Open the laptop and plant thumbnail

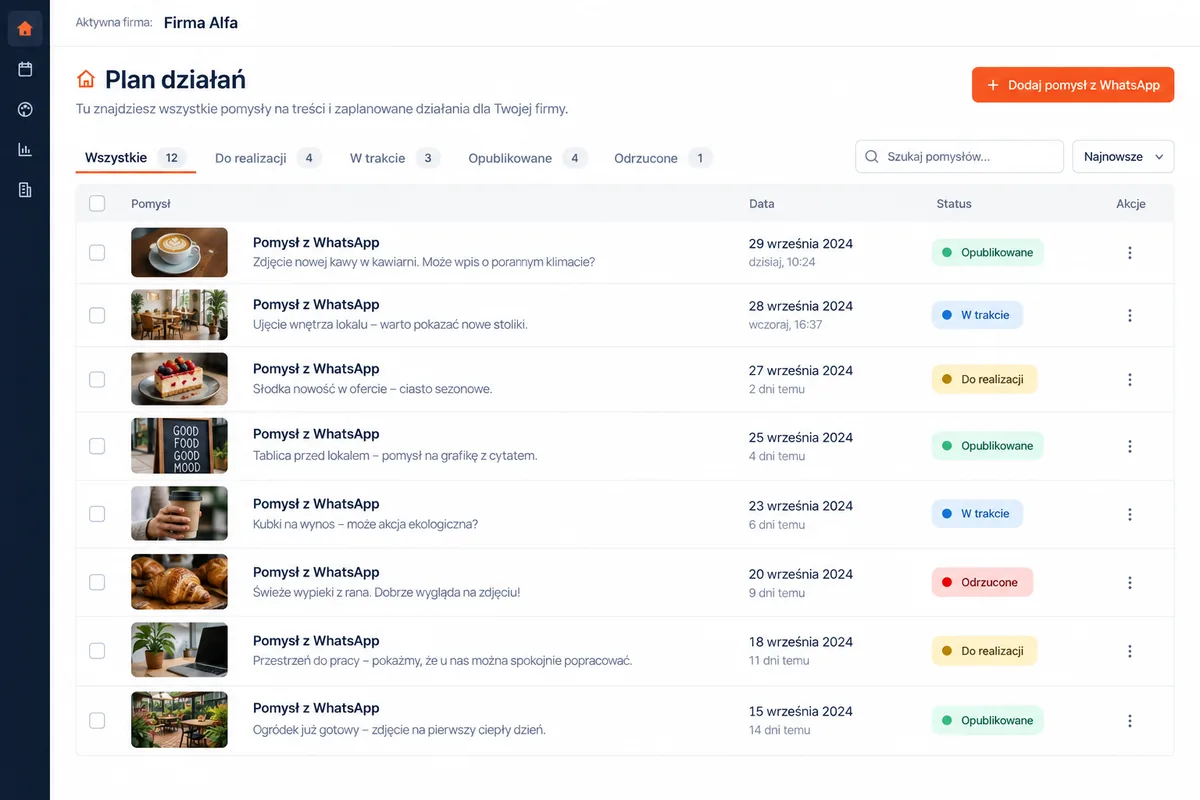tap(179, 650)
